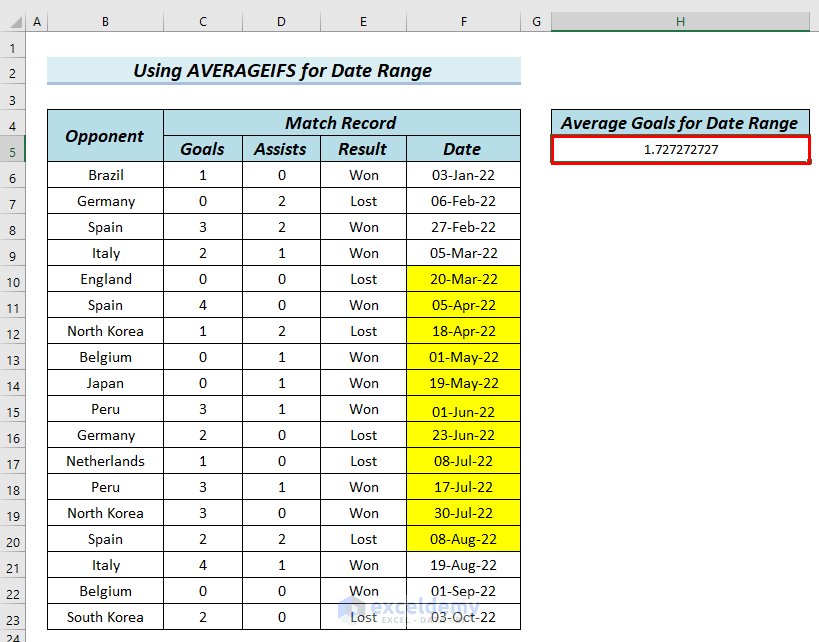Select column H header

point(680,22)
